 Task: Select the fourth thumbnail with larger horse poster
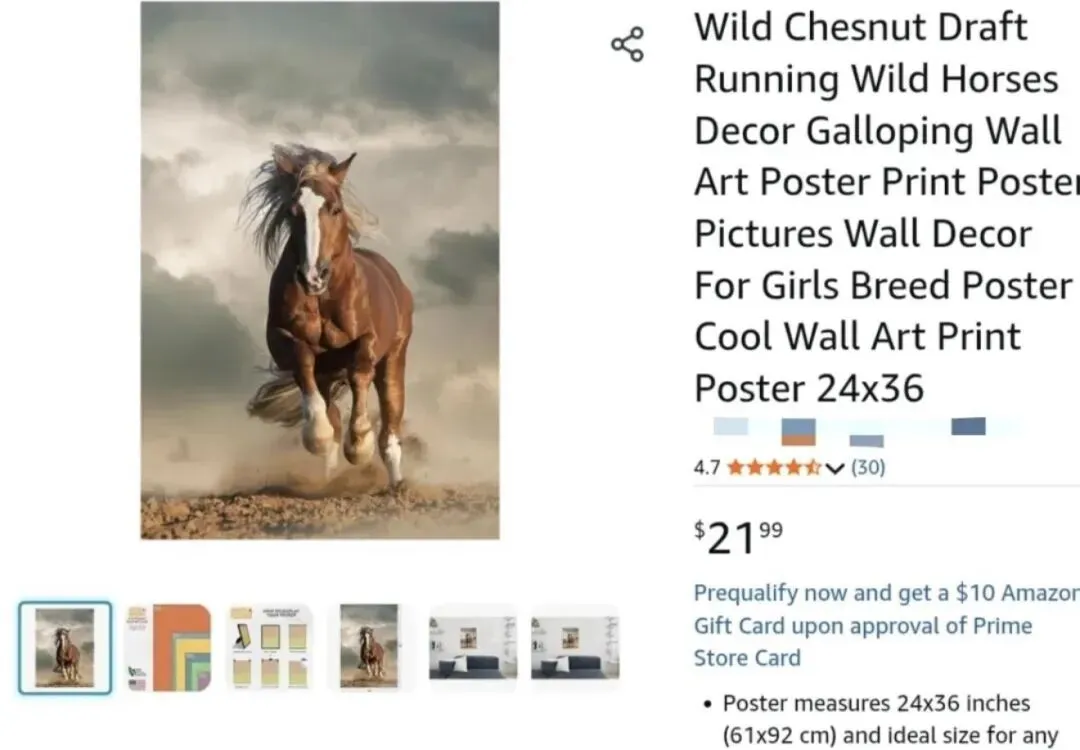pyautogui.click(x=370, y=647)
